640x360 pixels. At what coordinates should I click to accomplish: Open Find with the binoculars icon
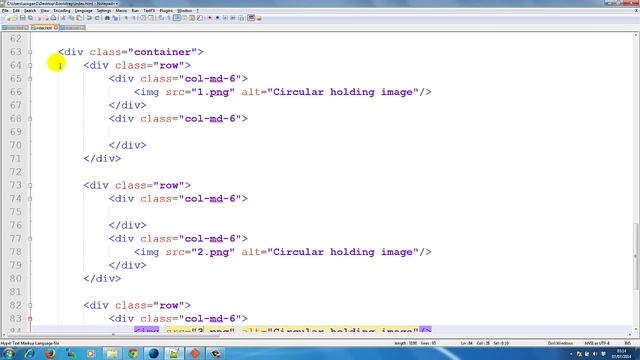coord(107,18)
